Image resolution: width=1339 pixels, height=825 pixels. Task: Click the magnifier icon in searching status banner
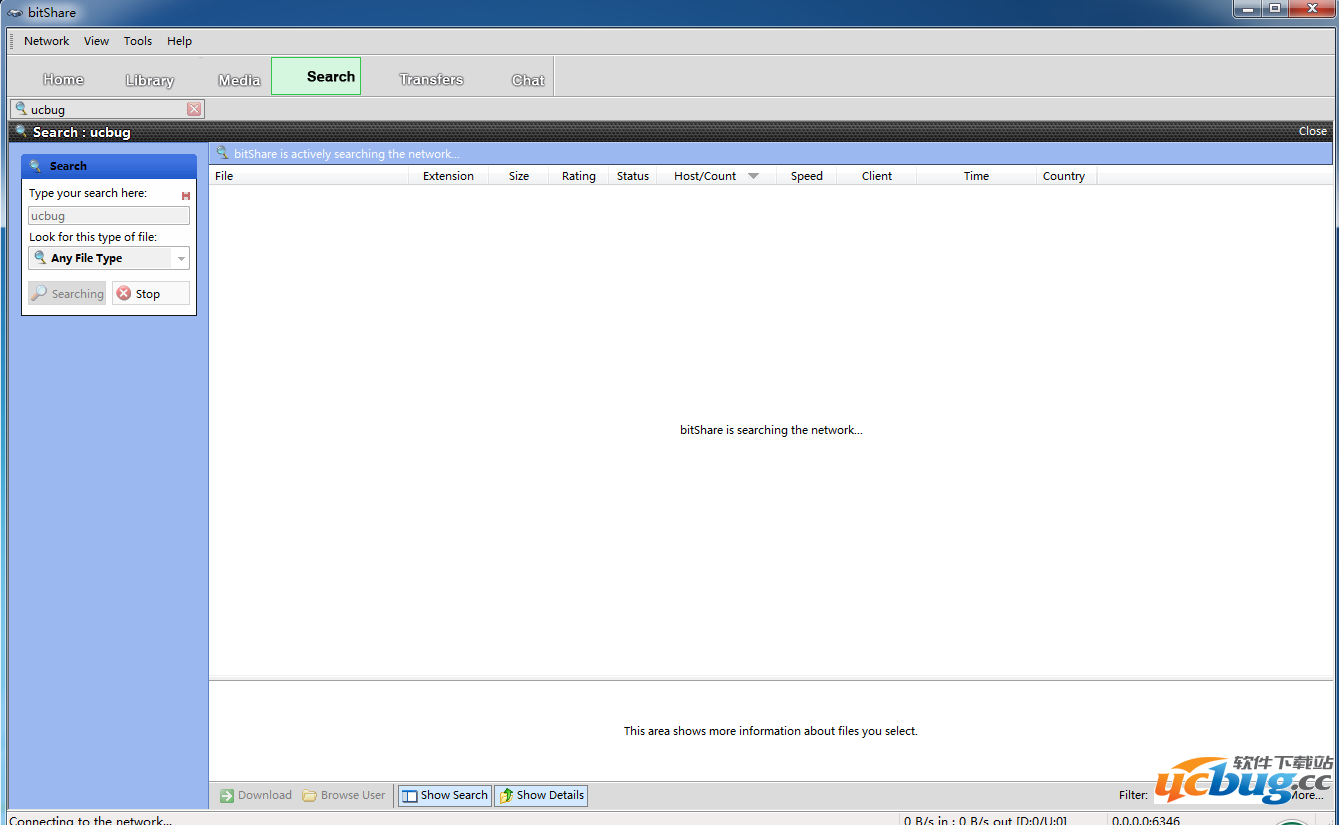223,153
